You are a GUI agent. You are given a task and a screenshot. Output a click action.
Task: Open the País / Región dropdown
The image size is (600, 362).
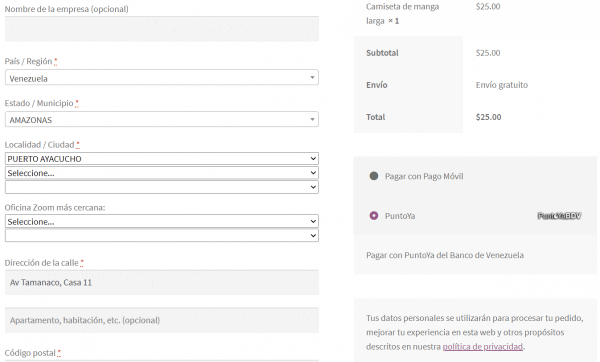[x=161, y=78]
